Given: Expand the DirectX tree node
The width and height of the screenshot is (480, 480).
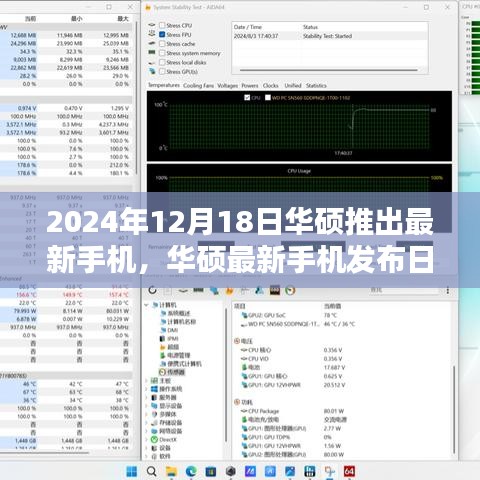Looking at the screenshot, I should (x=146, y=440).
